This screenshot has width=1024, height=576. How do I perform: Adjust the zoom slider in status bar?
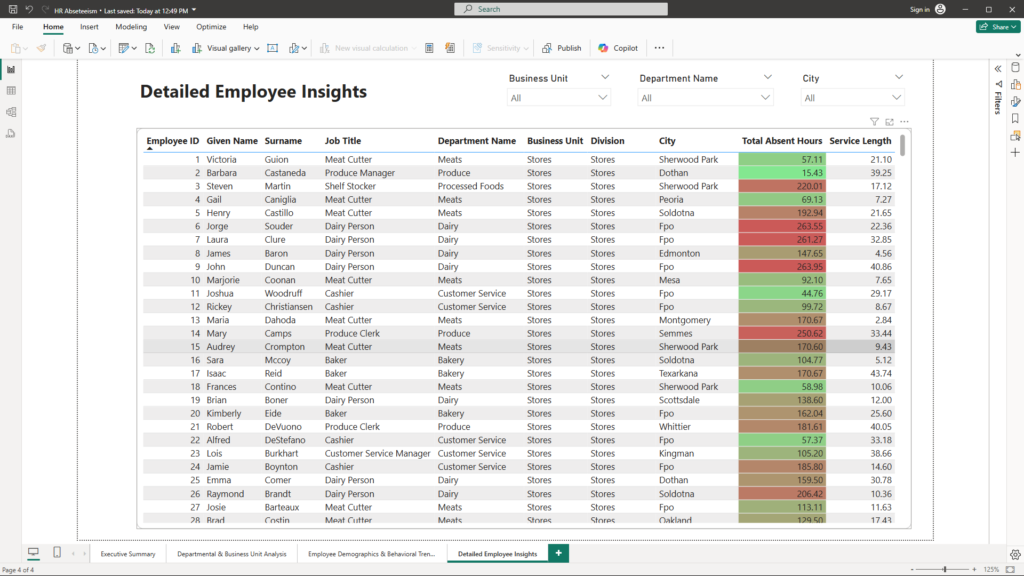coord(945,569)
